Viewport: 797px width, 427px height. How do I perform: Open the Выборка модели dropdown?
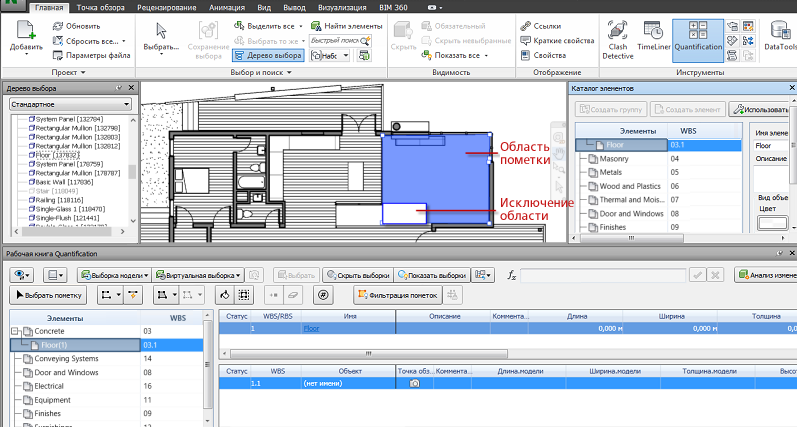(x=114, y=275)
